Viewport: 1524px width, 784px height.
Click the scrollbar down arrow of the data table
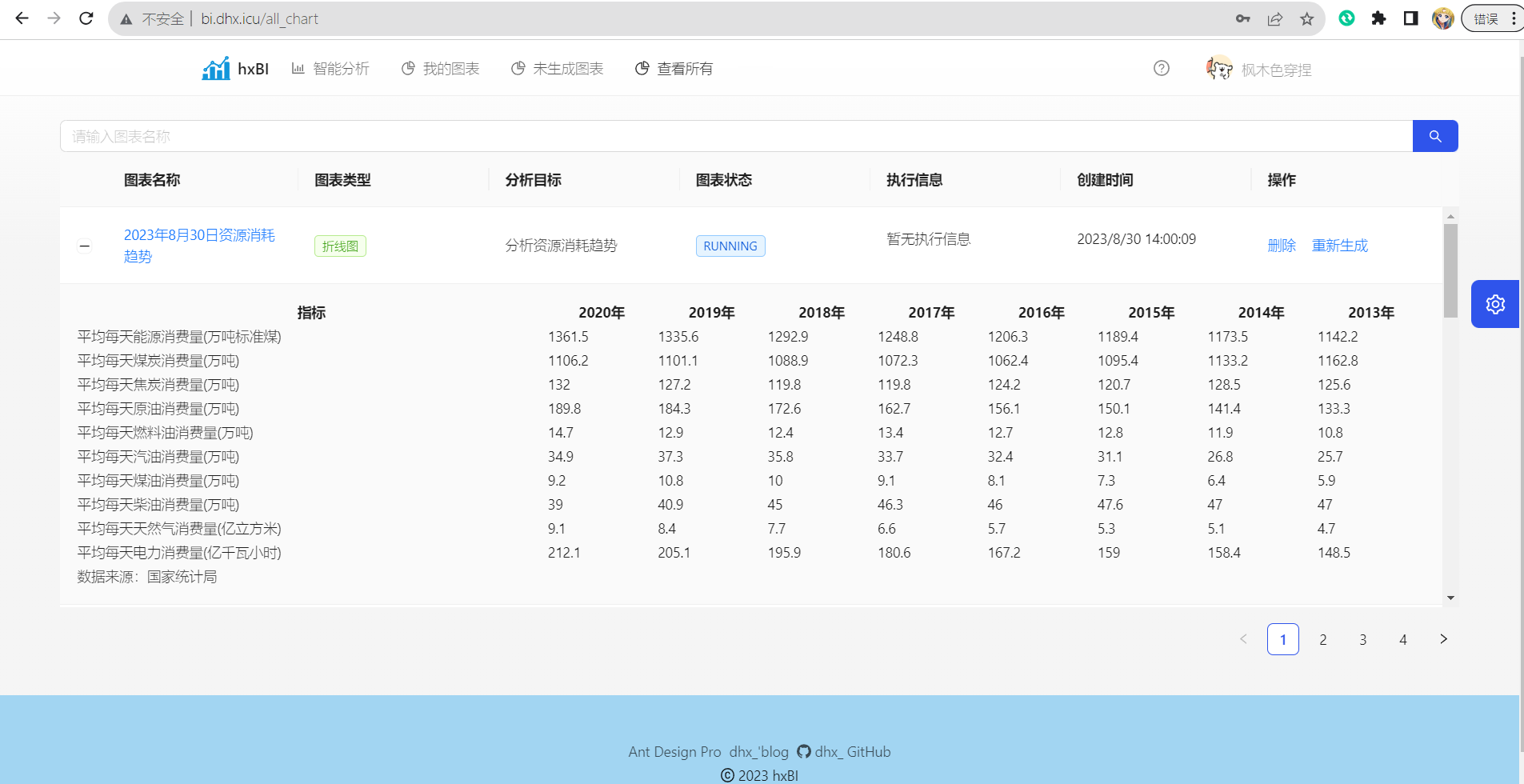click(1450, 598)
